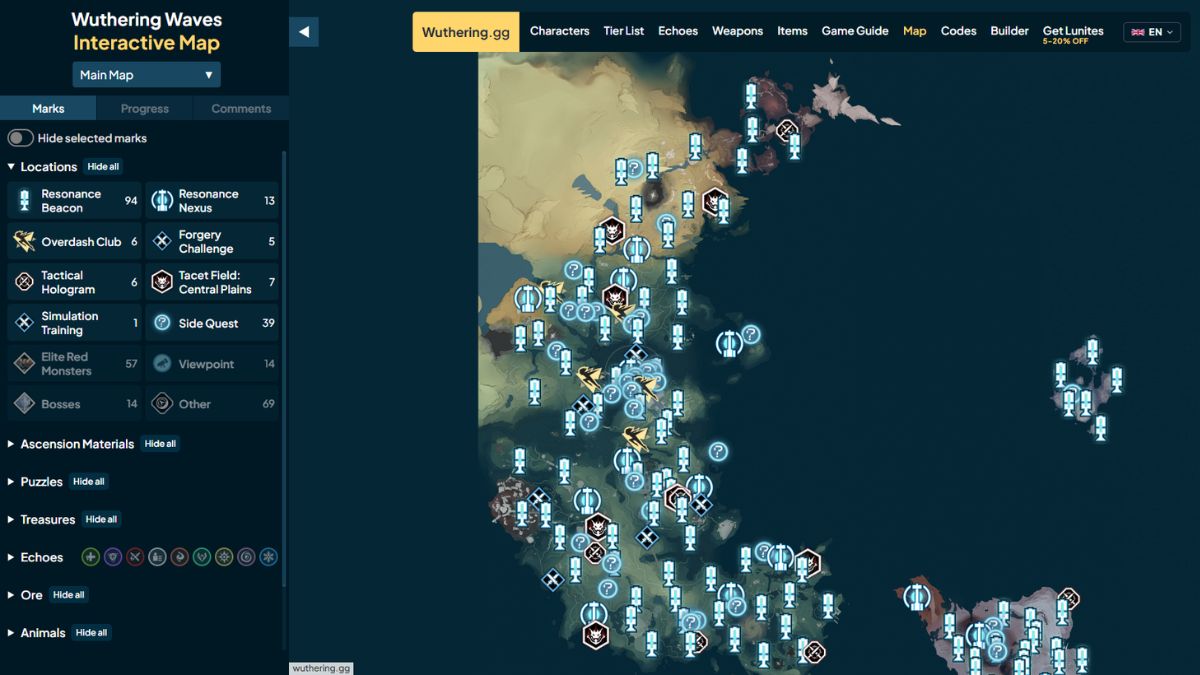Viewport: 1200px width, 675px height.
Task: Select the Marks tab
Action: [x=48, y=108]
